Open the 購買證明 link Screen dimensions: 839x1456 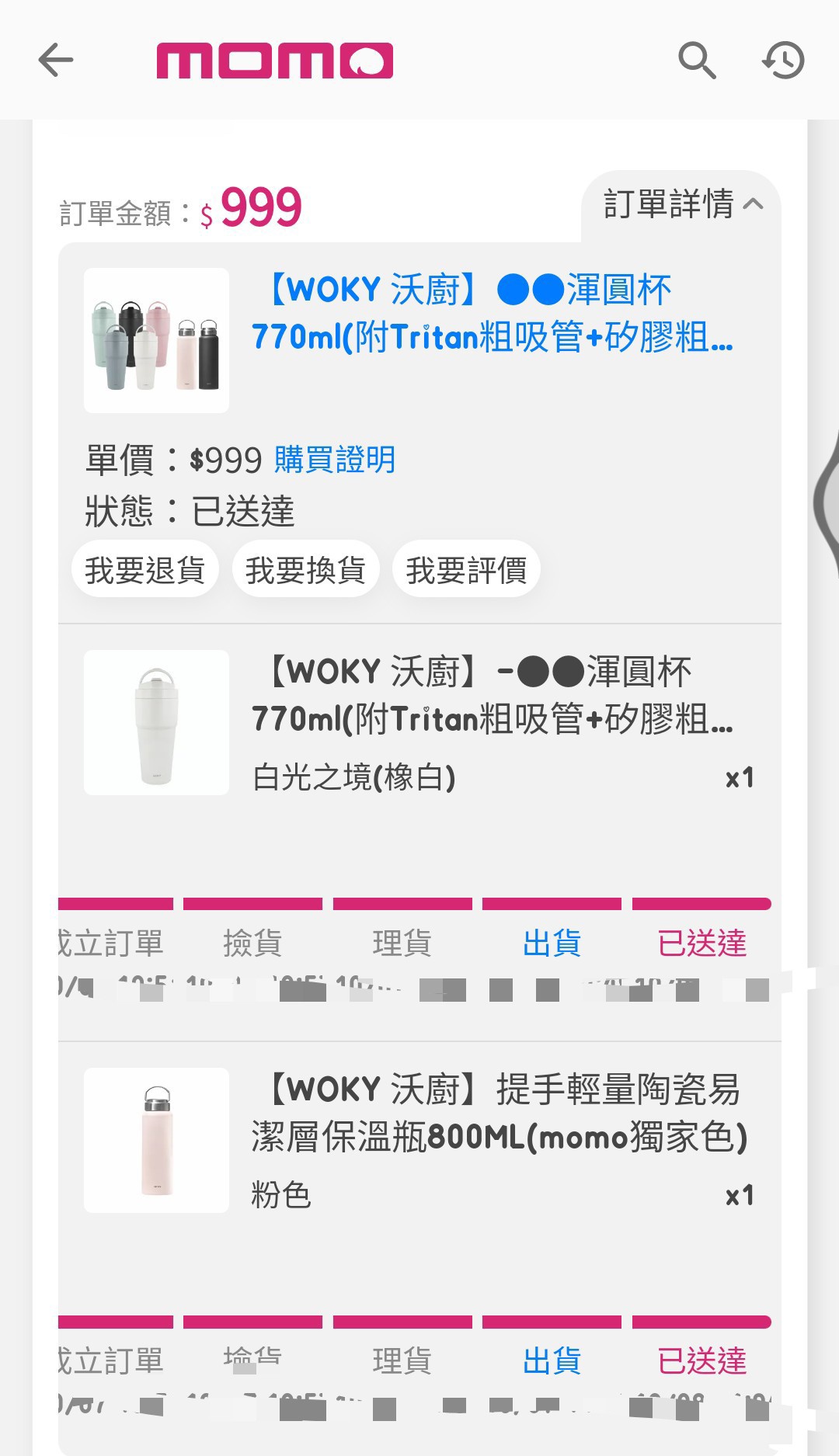pyautogui.click(x=335, y=460)
